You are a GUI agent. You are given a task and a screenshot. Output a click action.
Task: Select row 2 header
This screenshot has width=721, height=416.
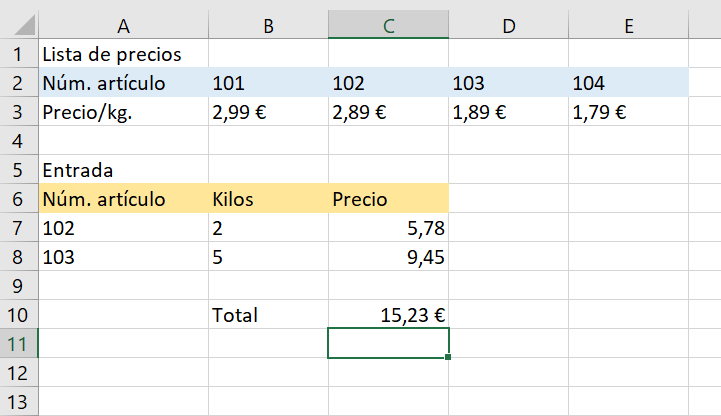click(x=19, y=83)
